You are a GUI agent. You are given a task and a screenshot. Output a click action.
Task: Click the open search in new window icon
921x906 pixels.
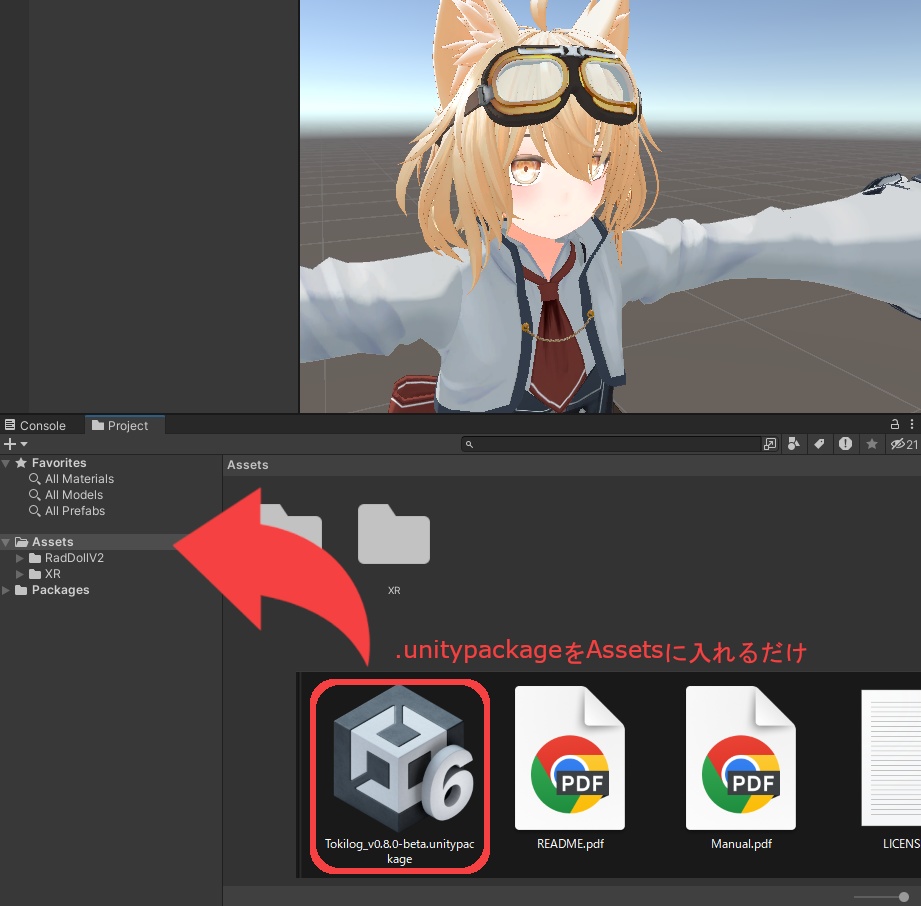click(770, 444)
